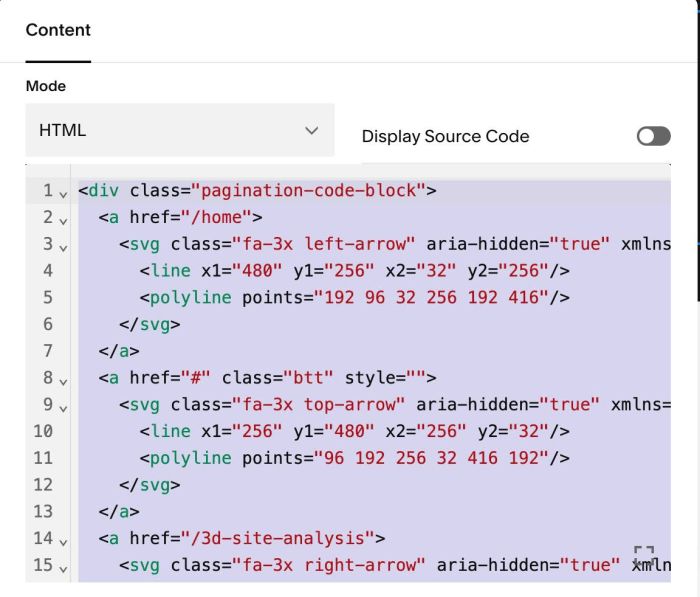Switch to the Content tab

tap(58, 30)
